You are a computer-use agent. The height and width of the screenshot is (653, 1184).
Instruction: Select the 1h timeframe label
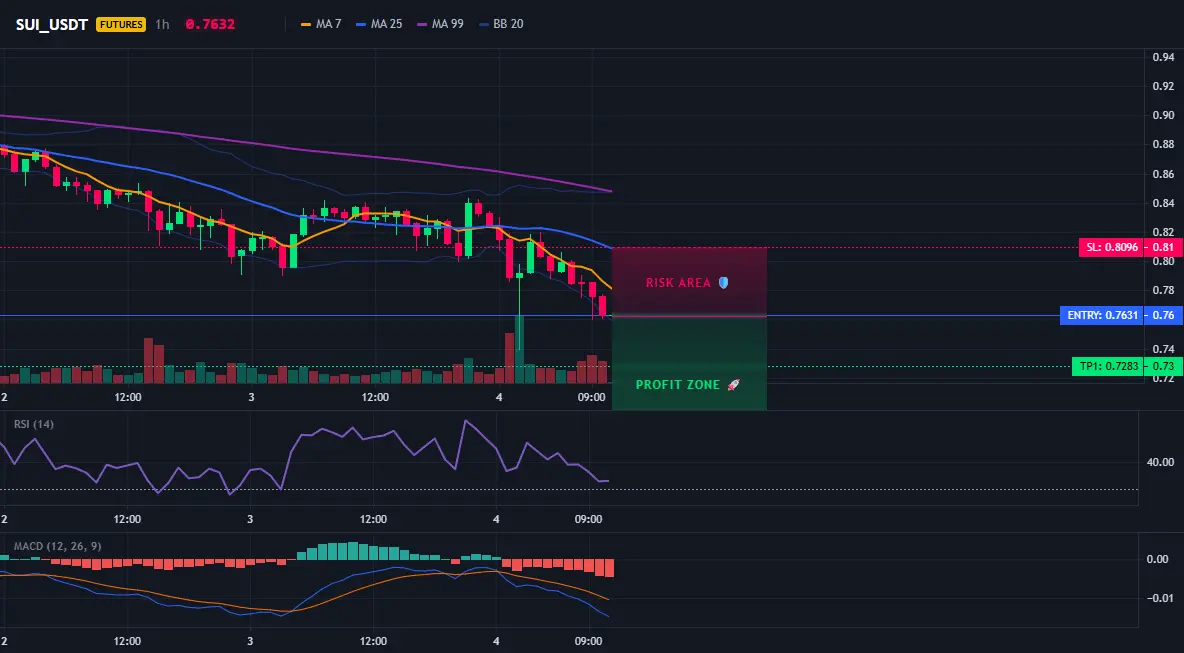coord(162,24)
